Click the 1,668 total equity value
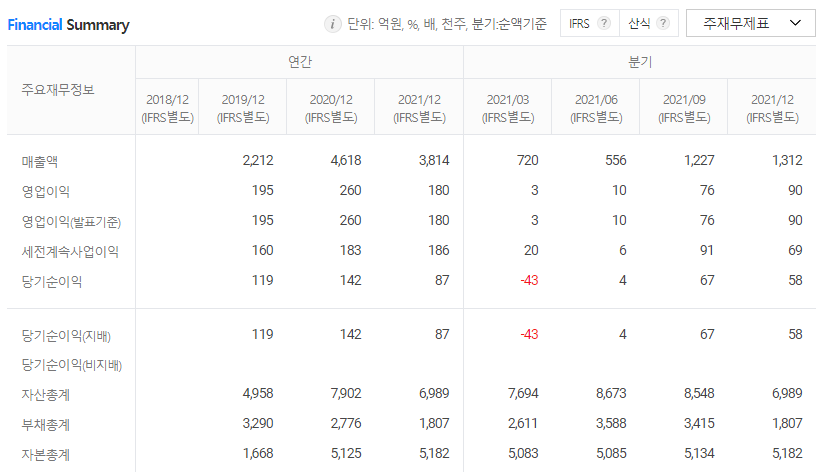 coord(258,453)
